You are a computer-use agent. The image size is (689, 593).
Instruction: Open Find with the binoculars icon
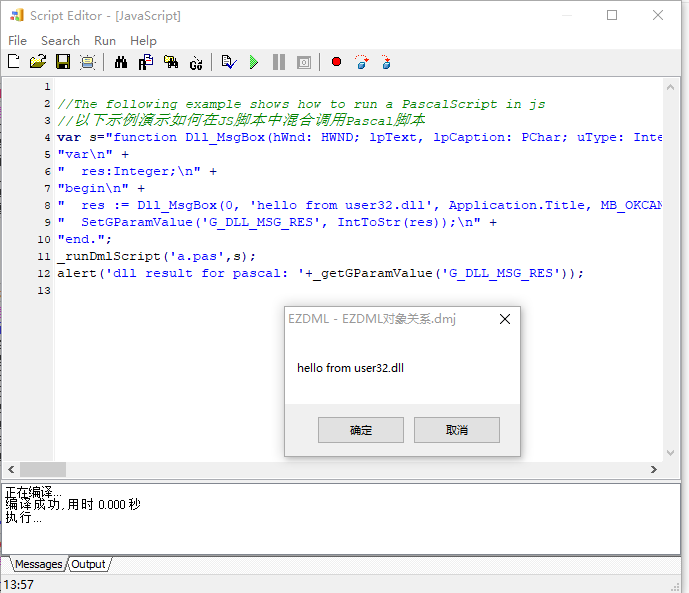121,62
